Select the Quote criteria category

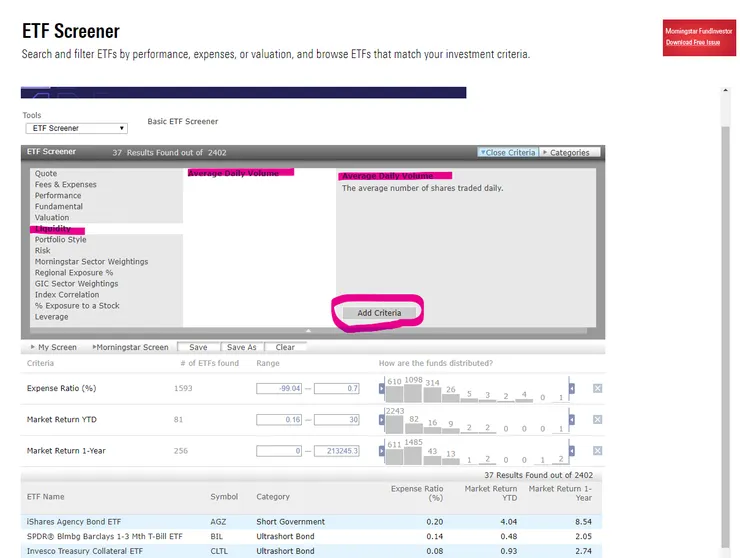pos(46,173)
